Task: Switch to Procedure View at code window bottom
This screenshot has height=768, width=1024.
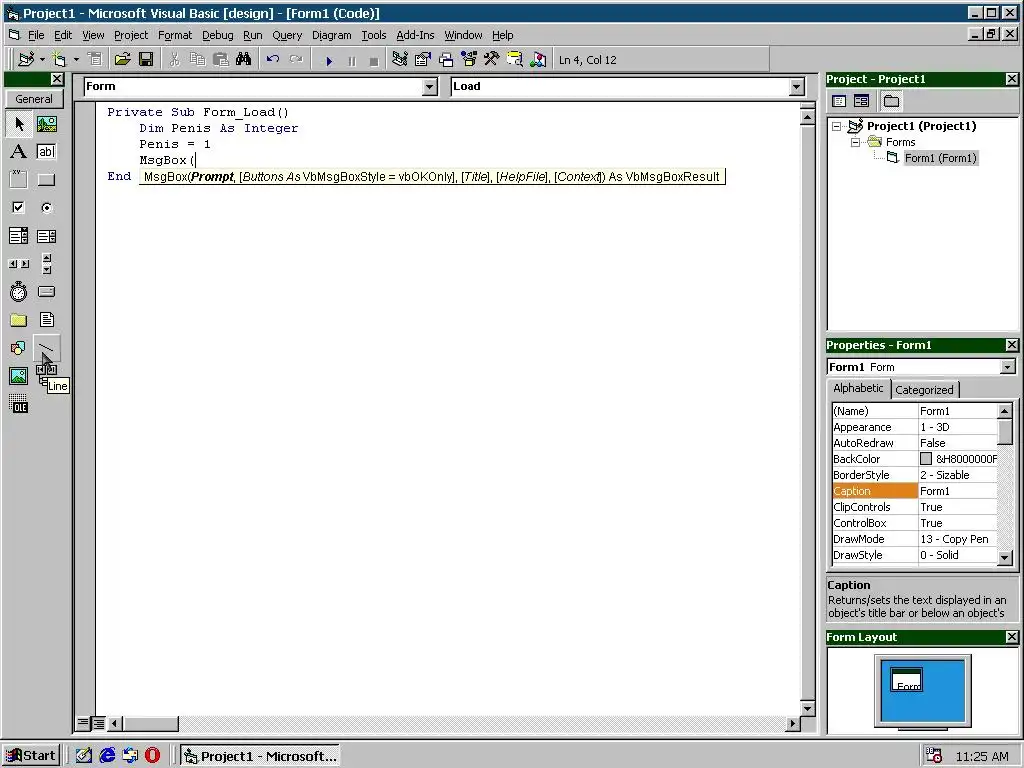Action: click(x=83, y=723)
